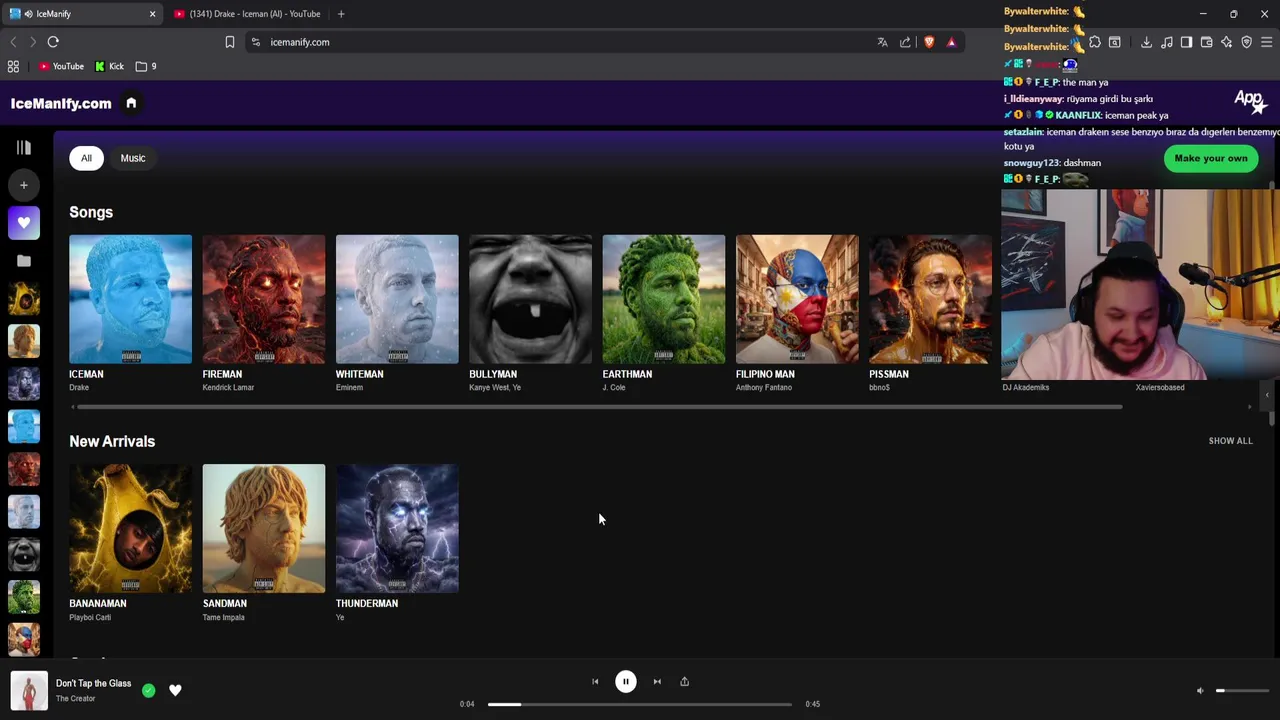Open the WHITEMAN album cover
Viewport: 1280px width, 720px height.
coord(397,299)
